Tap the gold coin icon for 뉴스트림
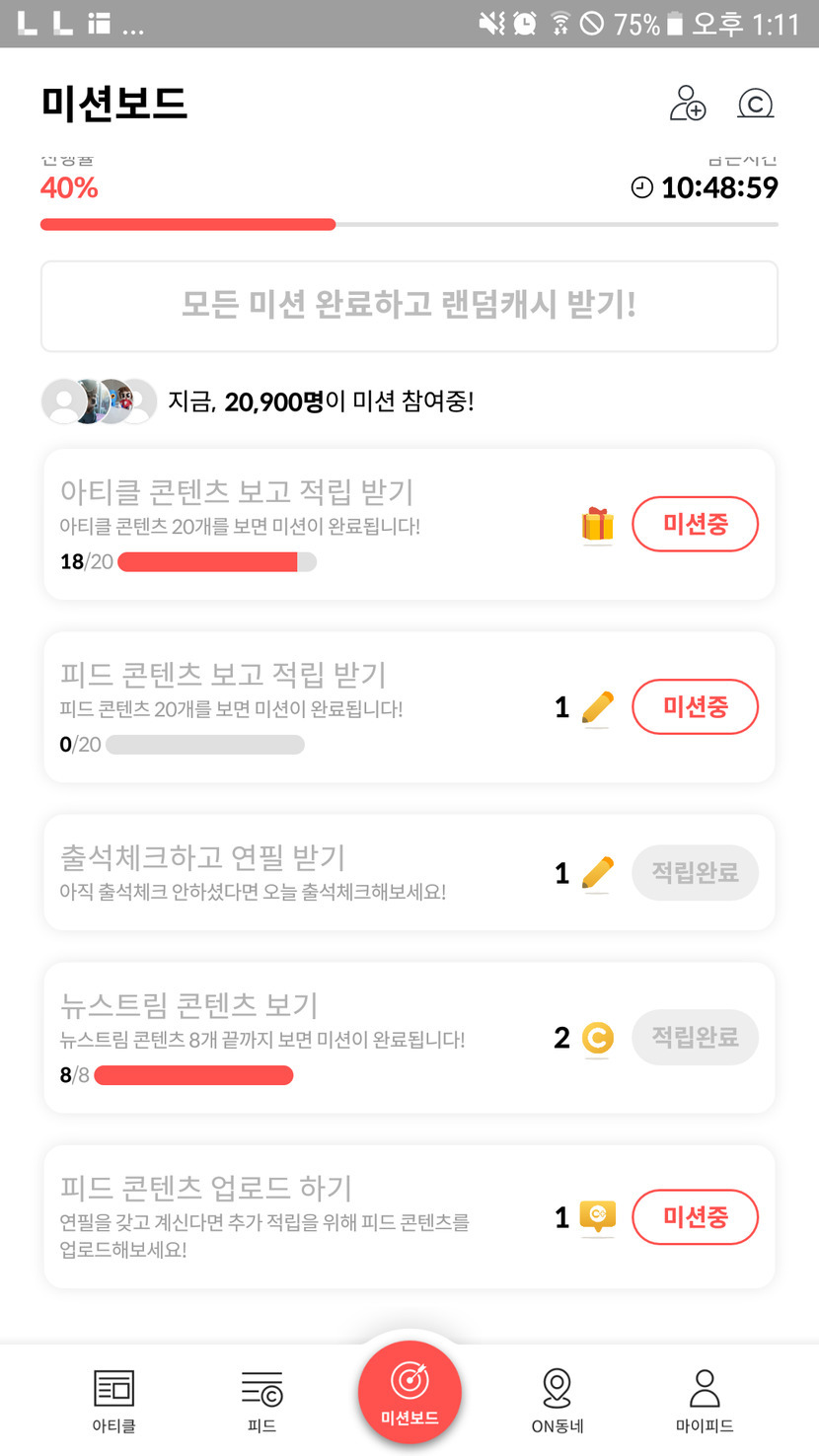This screenshot has width=819, height=1456. tap(597, 1038)
